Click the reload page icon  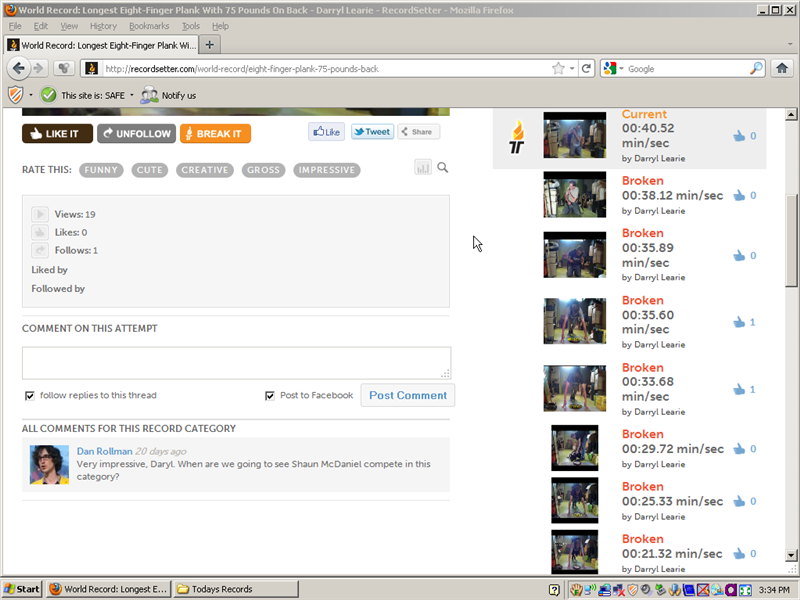pyautogui.click(x=586, y=68)
